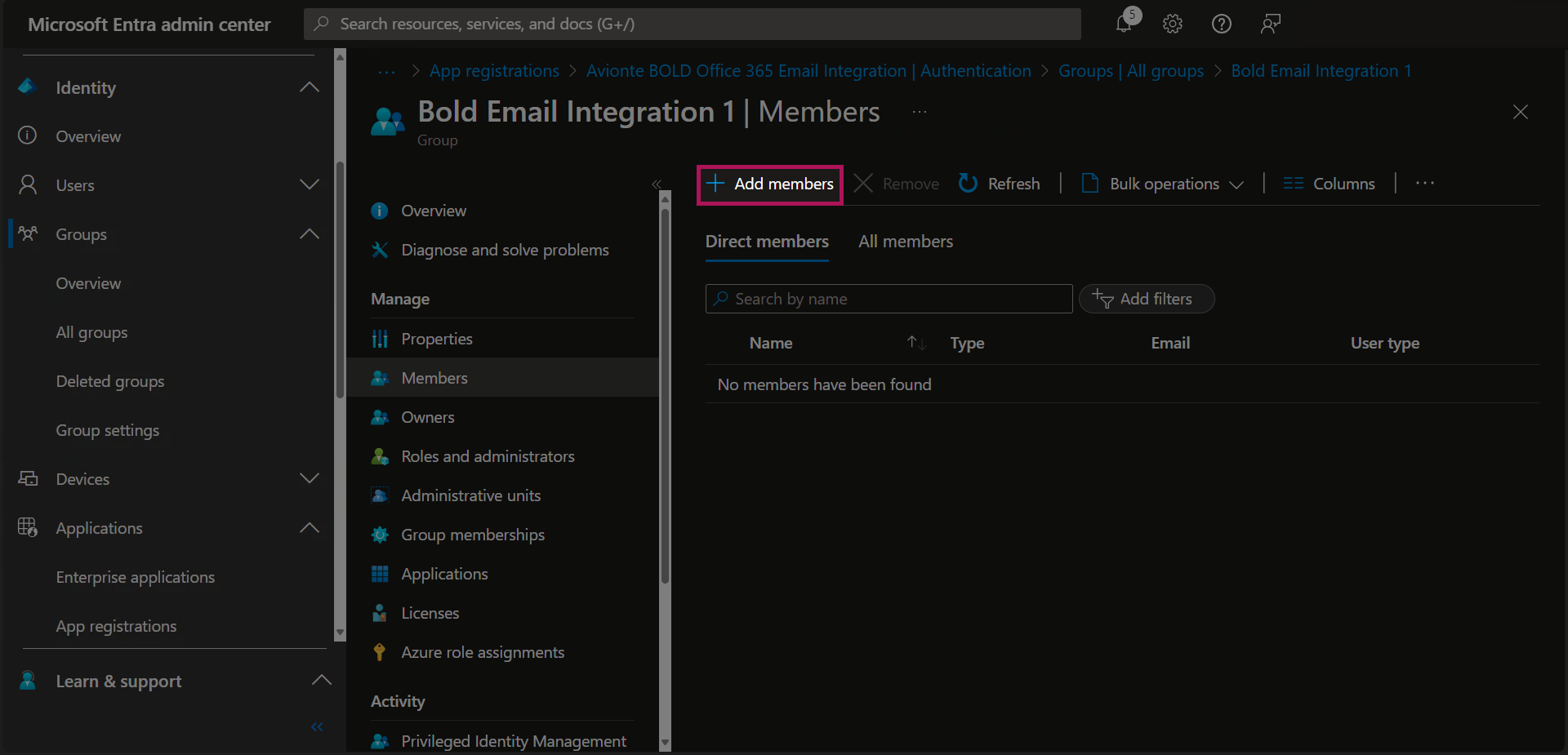Viewport: 1568px width, 755px height.
Task: Switch to the All members tab
Action: 906,242
